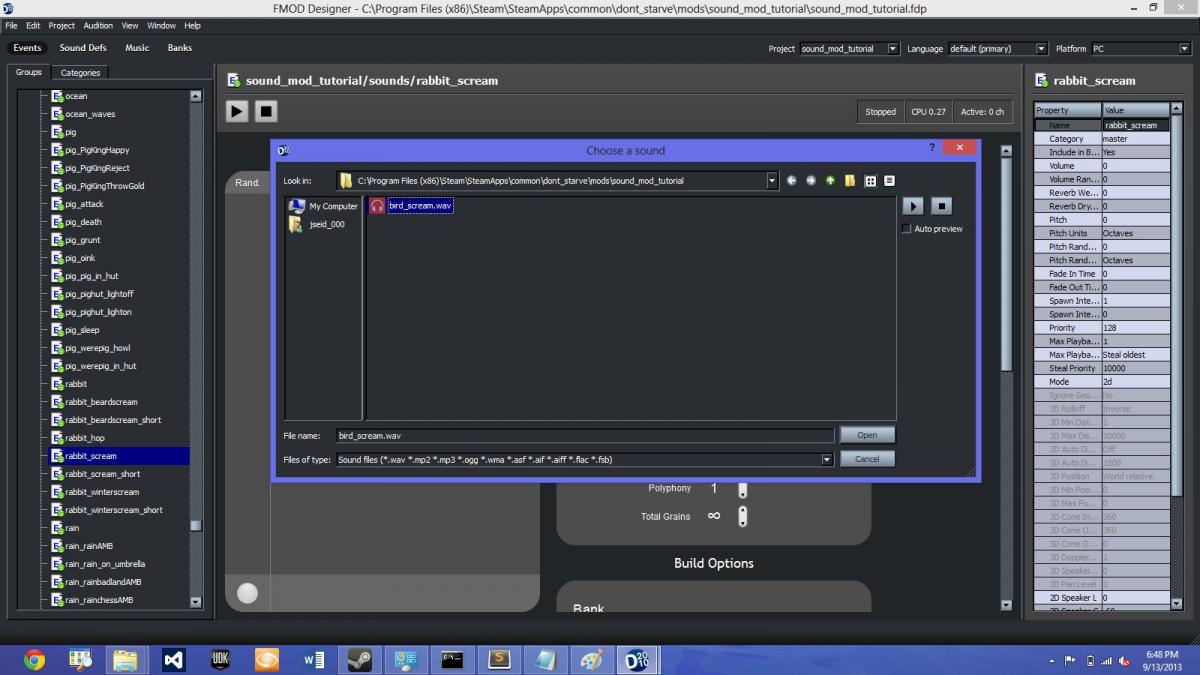
Task: Click the Forward arrow in the file dialog
Action: tap(810, 181)
